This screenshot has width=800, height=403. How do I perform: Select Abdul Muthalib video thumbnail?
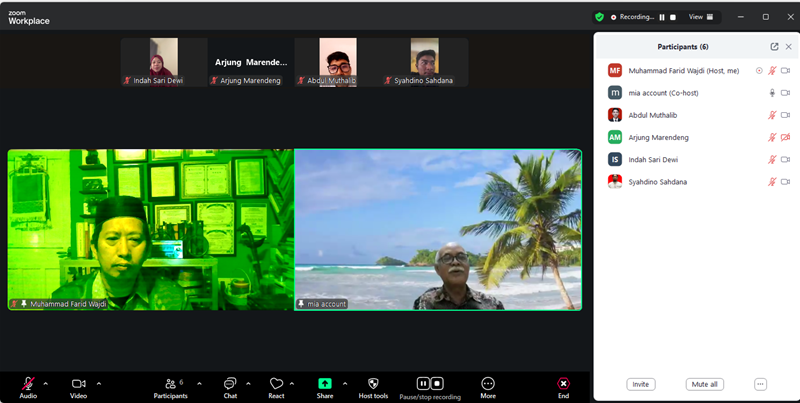[x=337, y=62]
